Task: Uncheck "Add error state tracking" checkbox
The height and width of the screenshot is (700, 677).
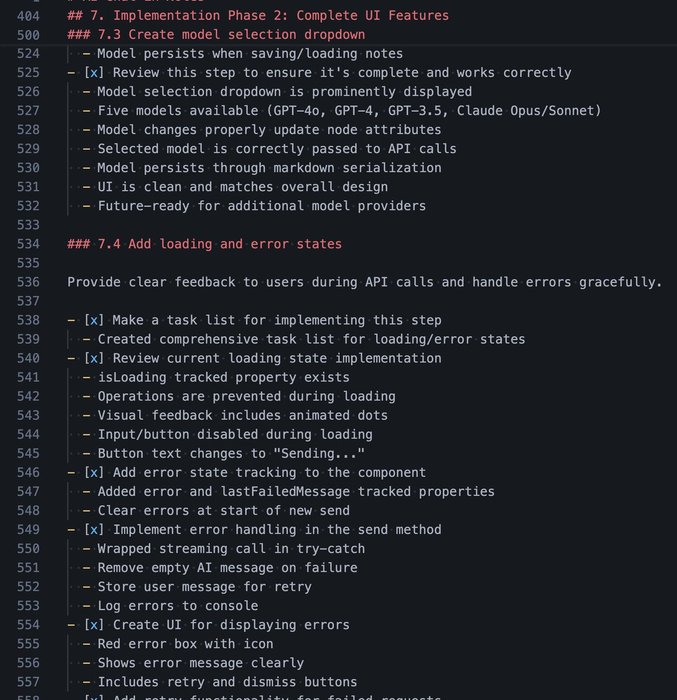Action: [x=93, y=472]
